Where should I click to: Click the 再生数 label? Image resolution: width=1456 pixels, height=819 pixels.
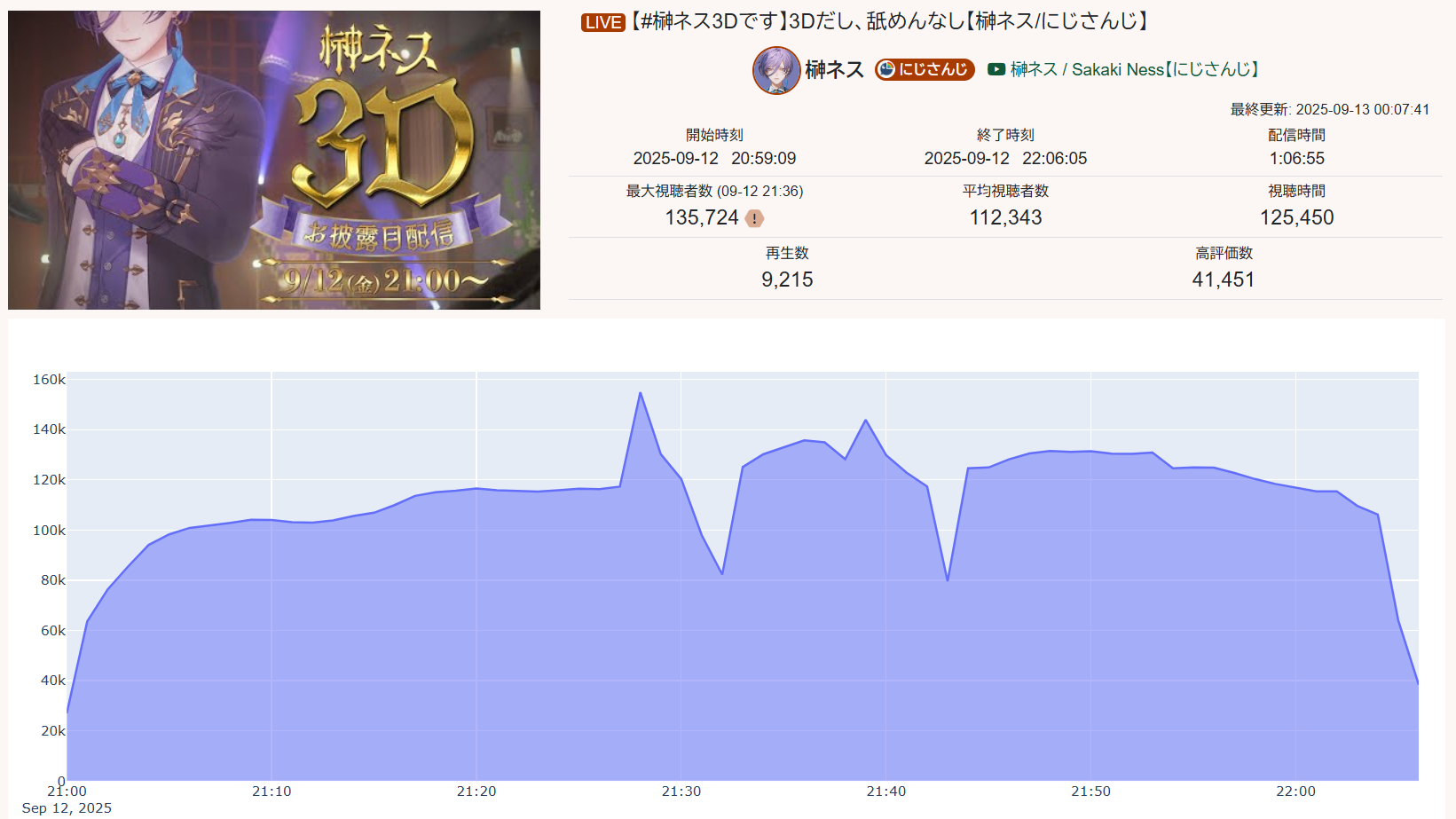pyautogui.click(x=787, y=253)
